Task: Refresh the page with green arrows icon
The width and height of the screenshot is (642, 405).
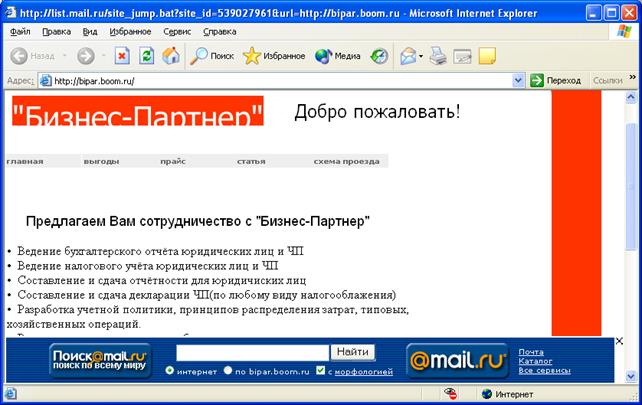Action: pyautogui.click(x=146, y=56)
